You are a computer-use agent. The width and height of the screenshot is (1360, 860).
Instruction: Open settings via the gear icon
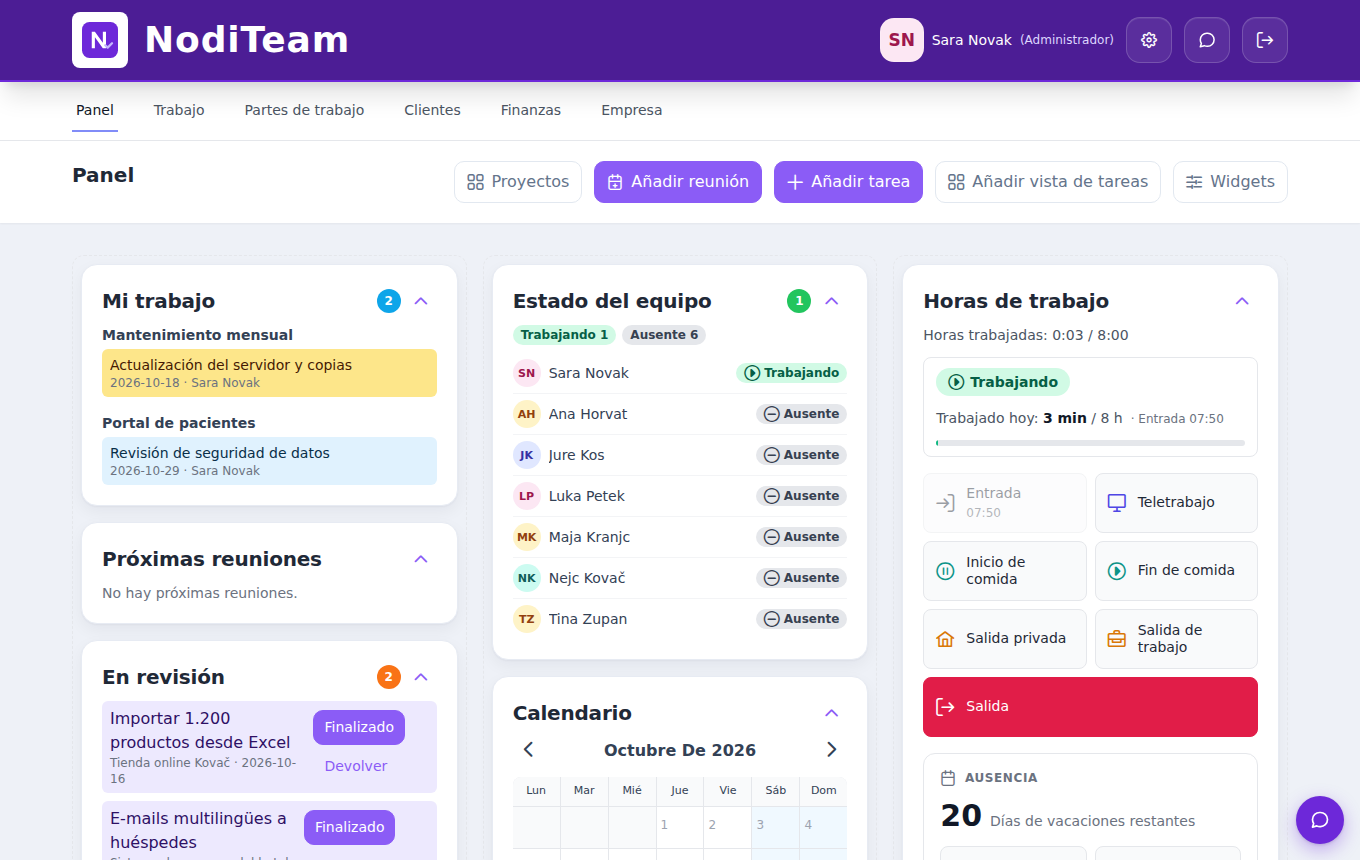[x=1149, y=40]
